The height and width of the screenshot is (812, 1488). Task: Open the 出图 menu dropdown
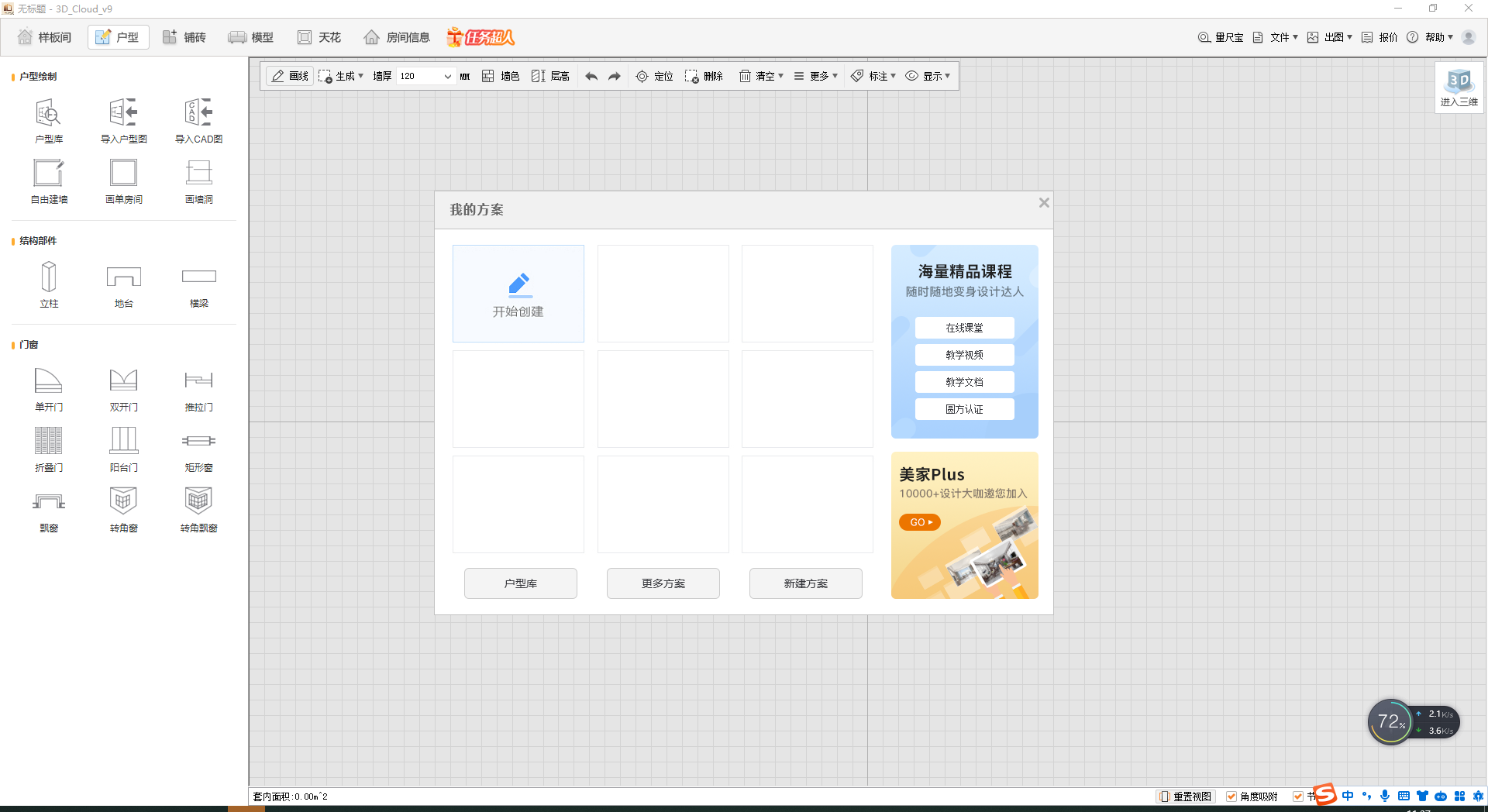(1330, 37)
